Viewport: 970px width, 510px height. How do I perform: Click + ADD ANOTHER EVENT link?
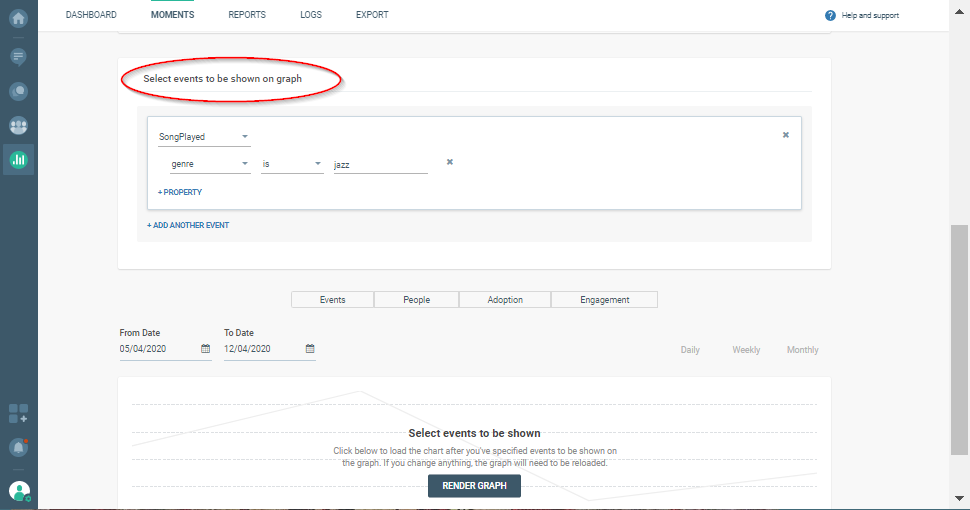(x=188, y=225)
